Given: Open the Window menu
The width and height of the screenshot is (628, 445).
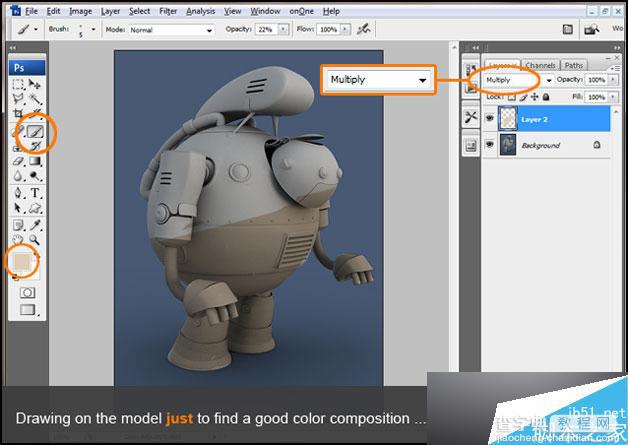Looking at the screenshot, I should point(265,11).
